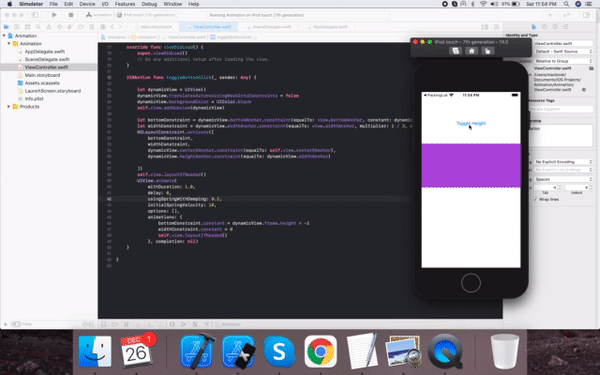Choose iPod touch (7th generation) run destination
The width and height of the screenshot is (600, 375).
coord(147,15)
